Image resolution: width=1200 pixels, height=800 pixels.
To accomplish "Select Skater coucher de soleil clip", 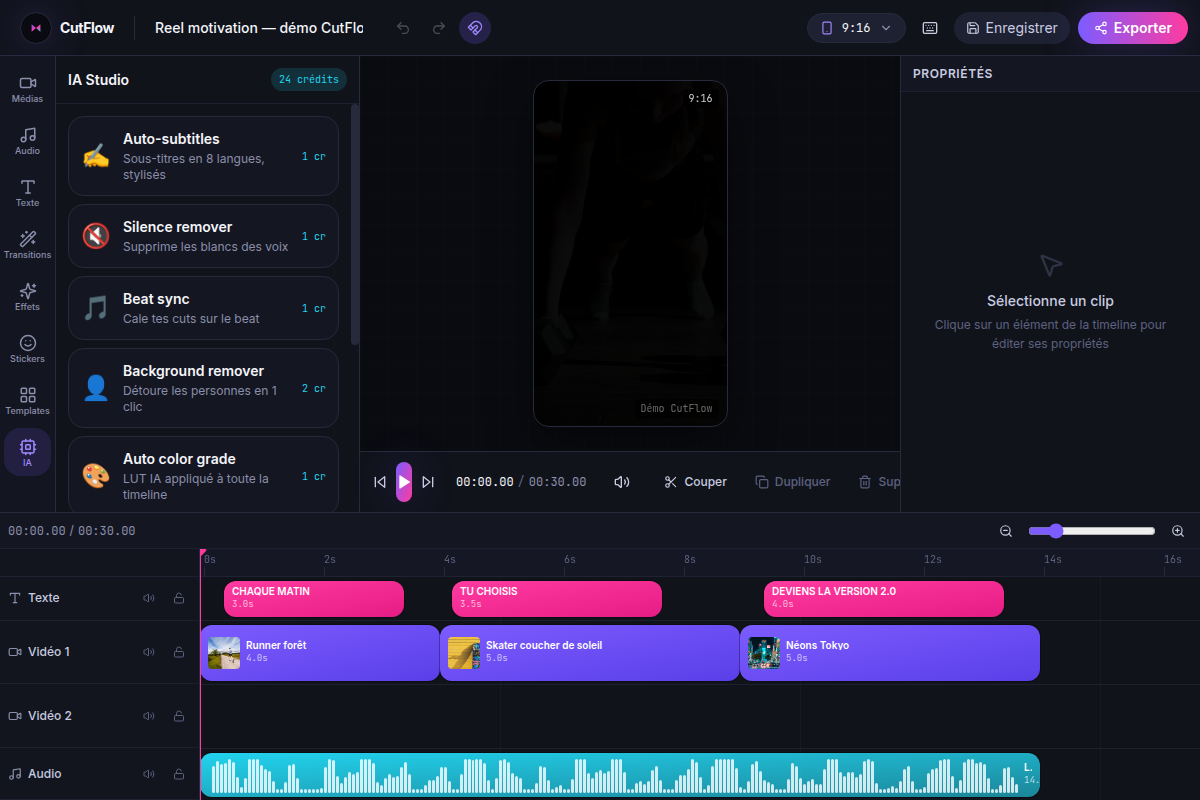I will tap(590, 653).
